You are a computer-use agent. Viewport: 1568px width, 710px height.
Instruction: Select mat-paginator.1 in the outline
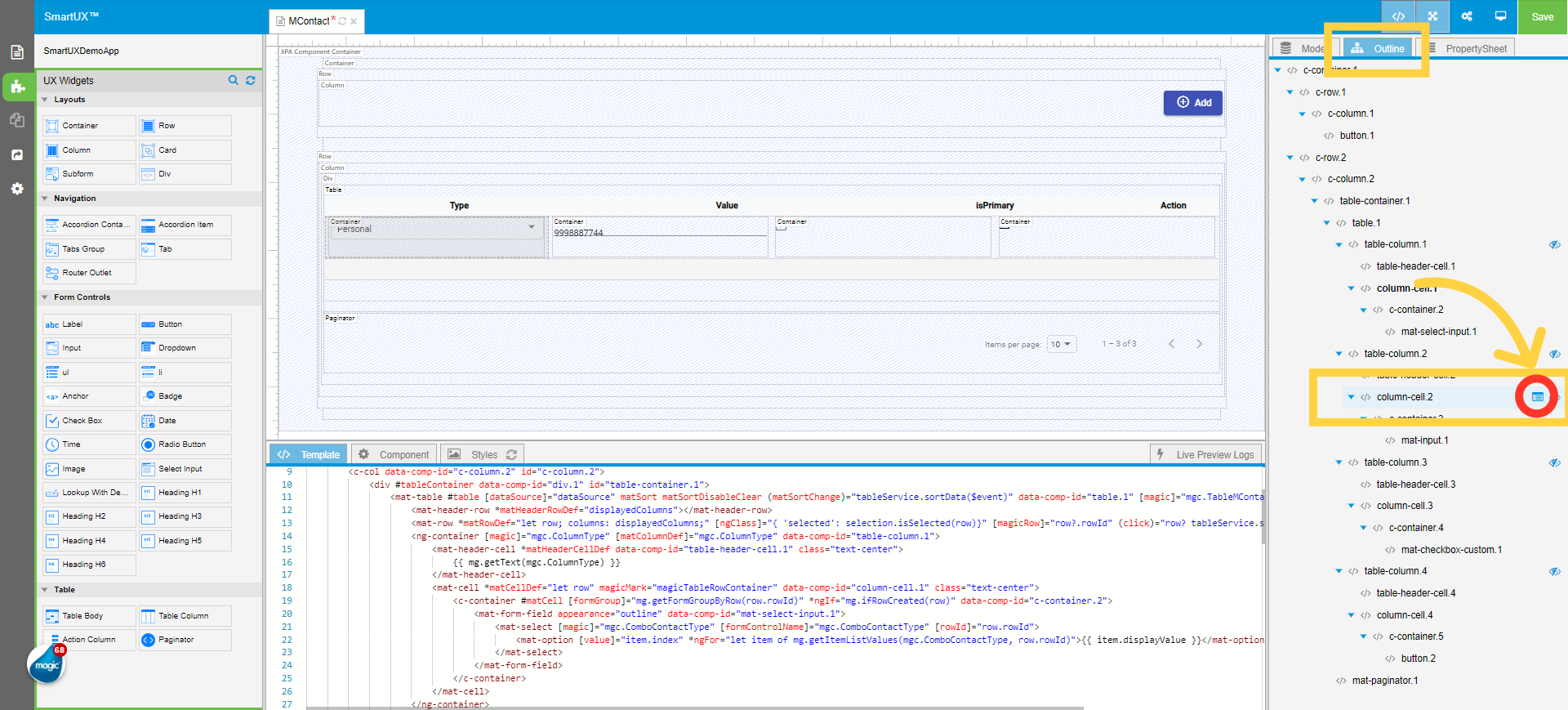tap(1385, 681)
